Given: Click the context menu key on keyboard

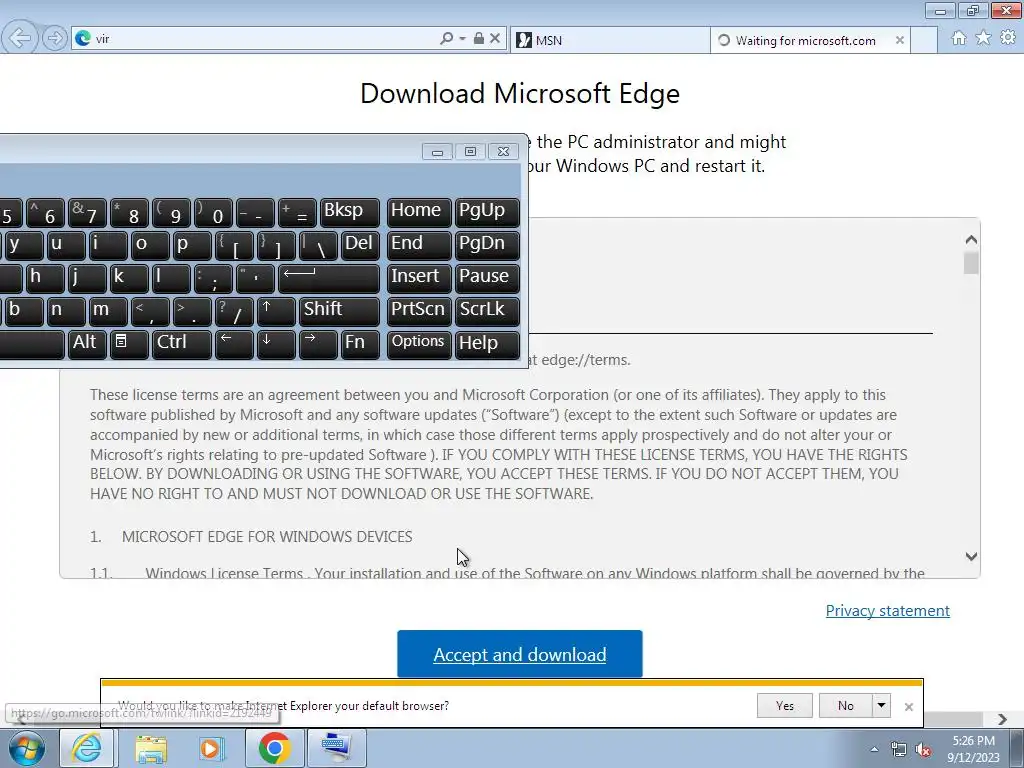Looking at the screenshot, I should click(129, 344).
